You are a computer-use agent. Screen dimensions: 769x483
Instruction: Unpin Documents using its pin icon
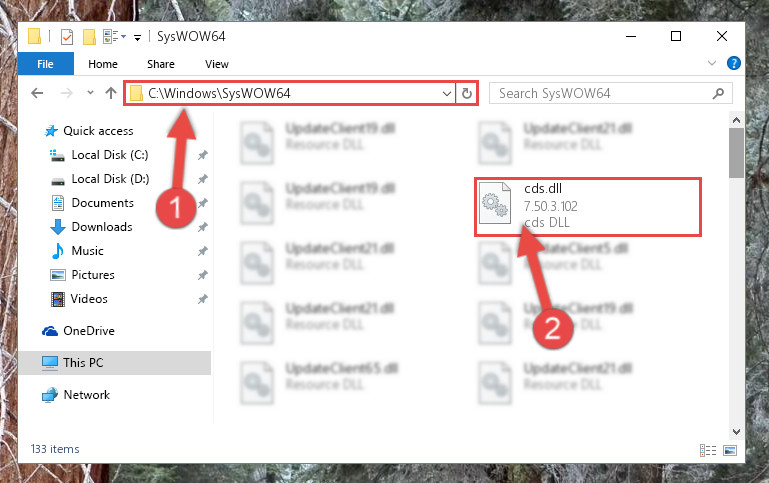(203, 203)
